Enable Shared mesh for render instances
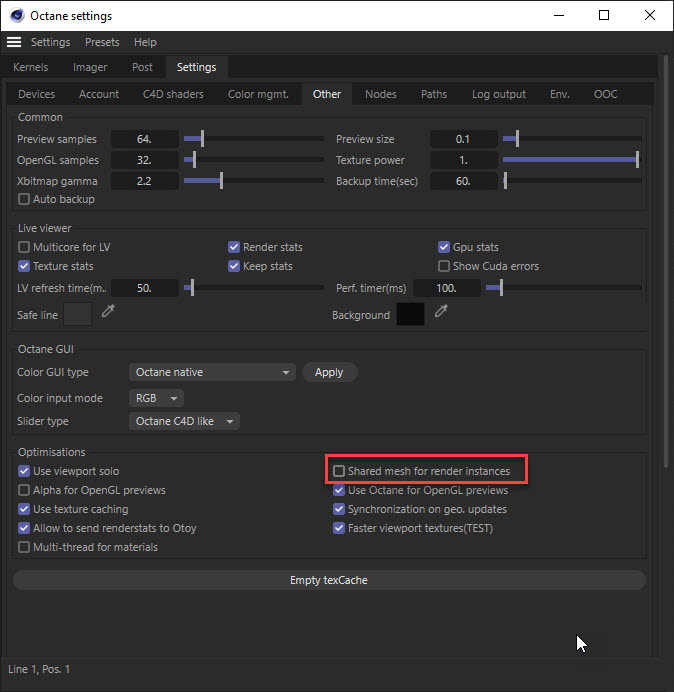 coord(340,471)
